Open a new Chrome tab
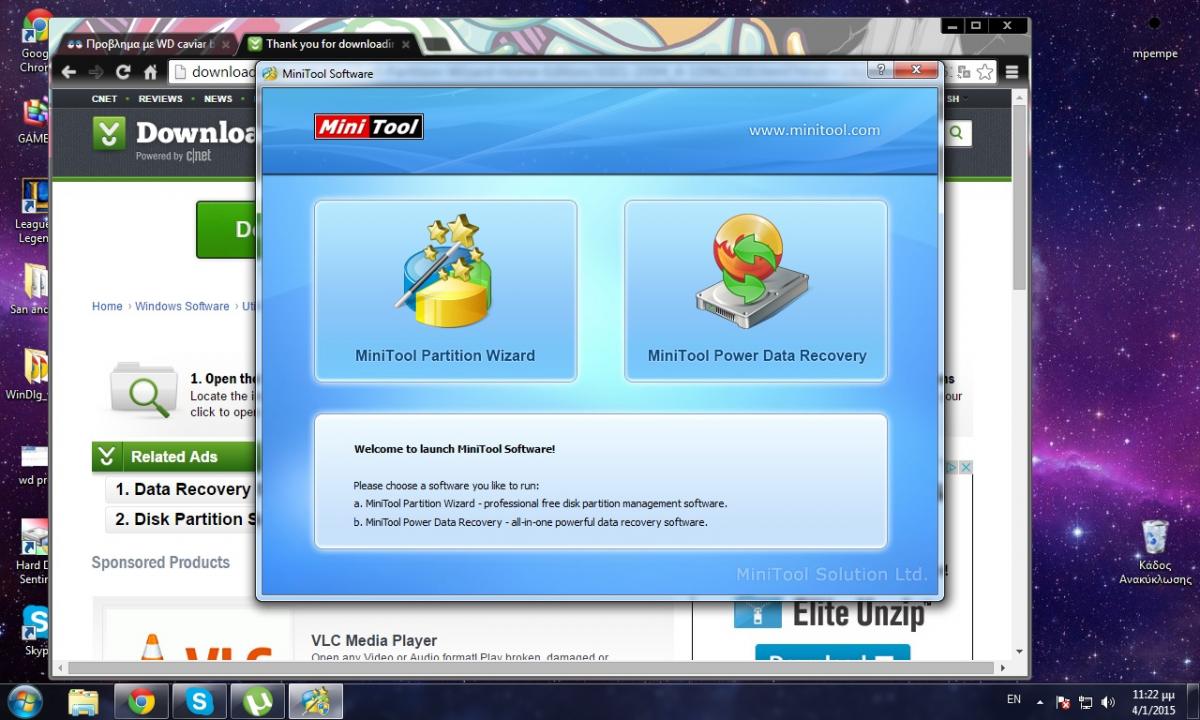This screenshot has height=720, width=1200. point(437,45)
